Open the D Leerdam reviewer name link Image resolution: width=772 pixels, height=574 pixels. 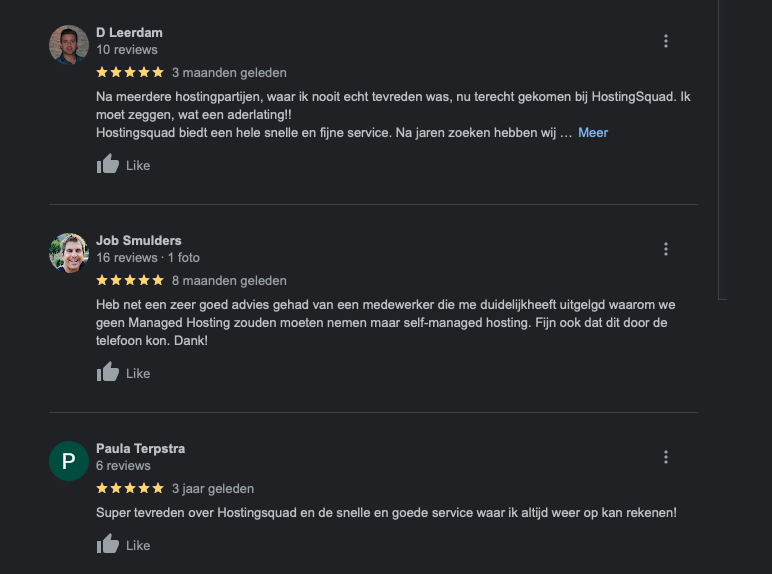tap(129, 33)
